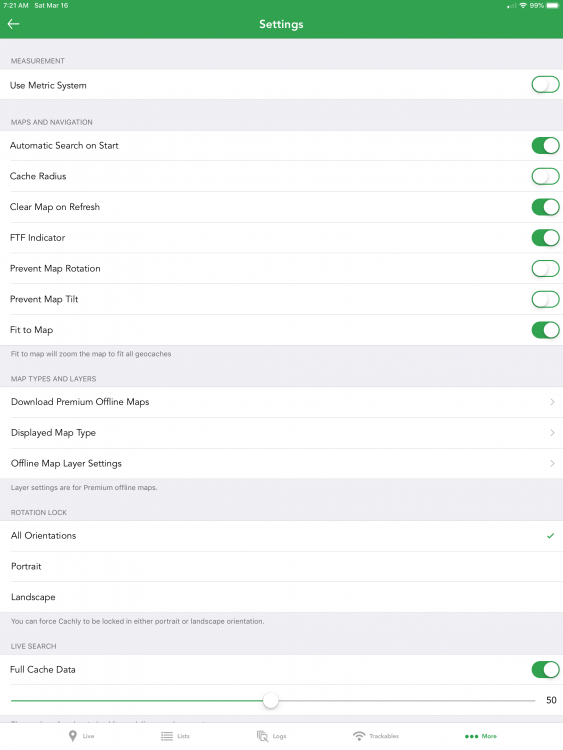Choose Landscape rotation lock
Screen dimensions: 563x750
(x=281, y=597)
